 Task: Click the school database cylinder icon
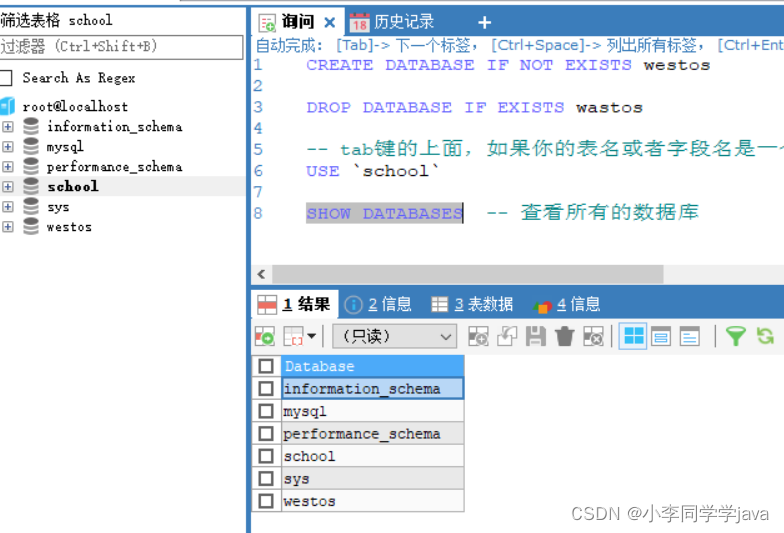coord(31,186)
